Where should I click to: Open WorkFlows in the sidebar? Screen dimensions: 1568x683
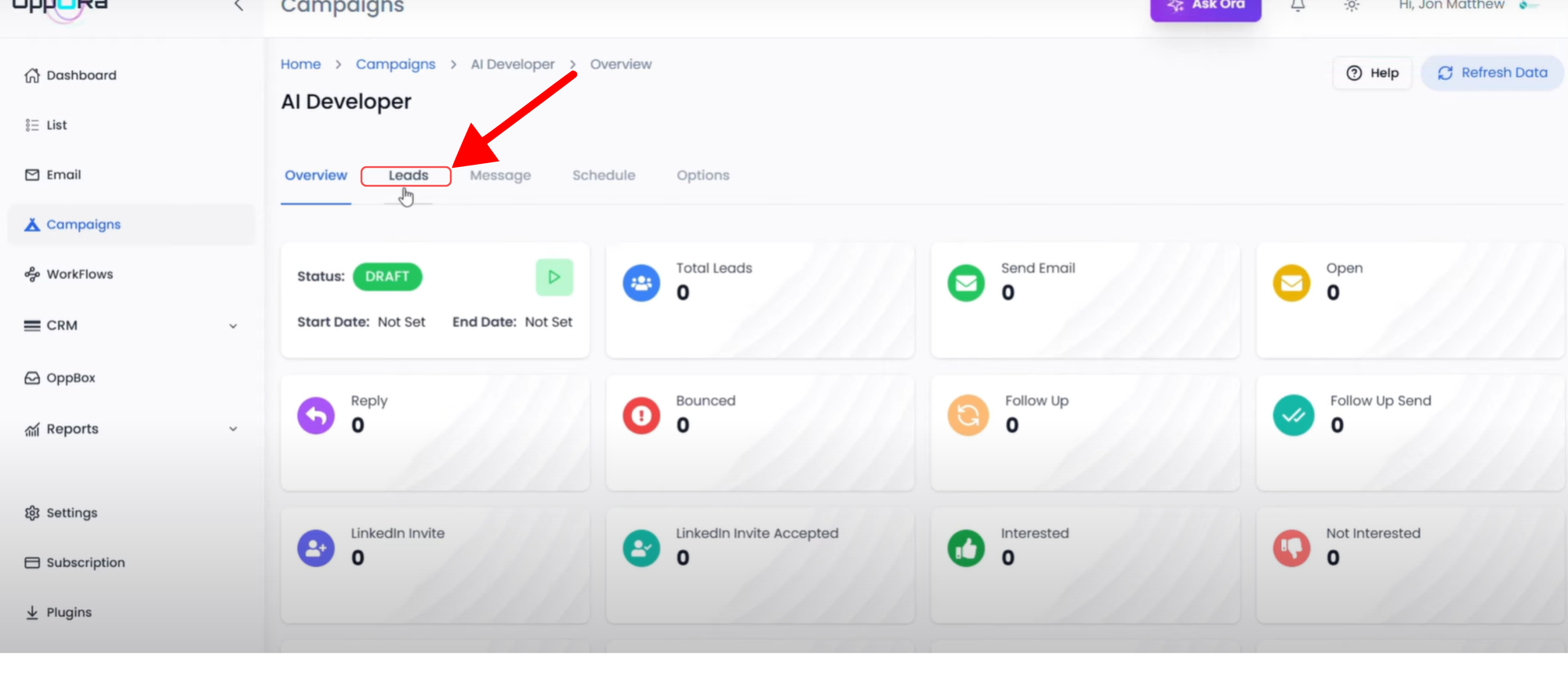click(79, 274)
